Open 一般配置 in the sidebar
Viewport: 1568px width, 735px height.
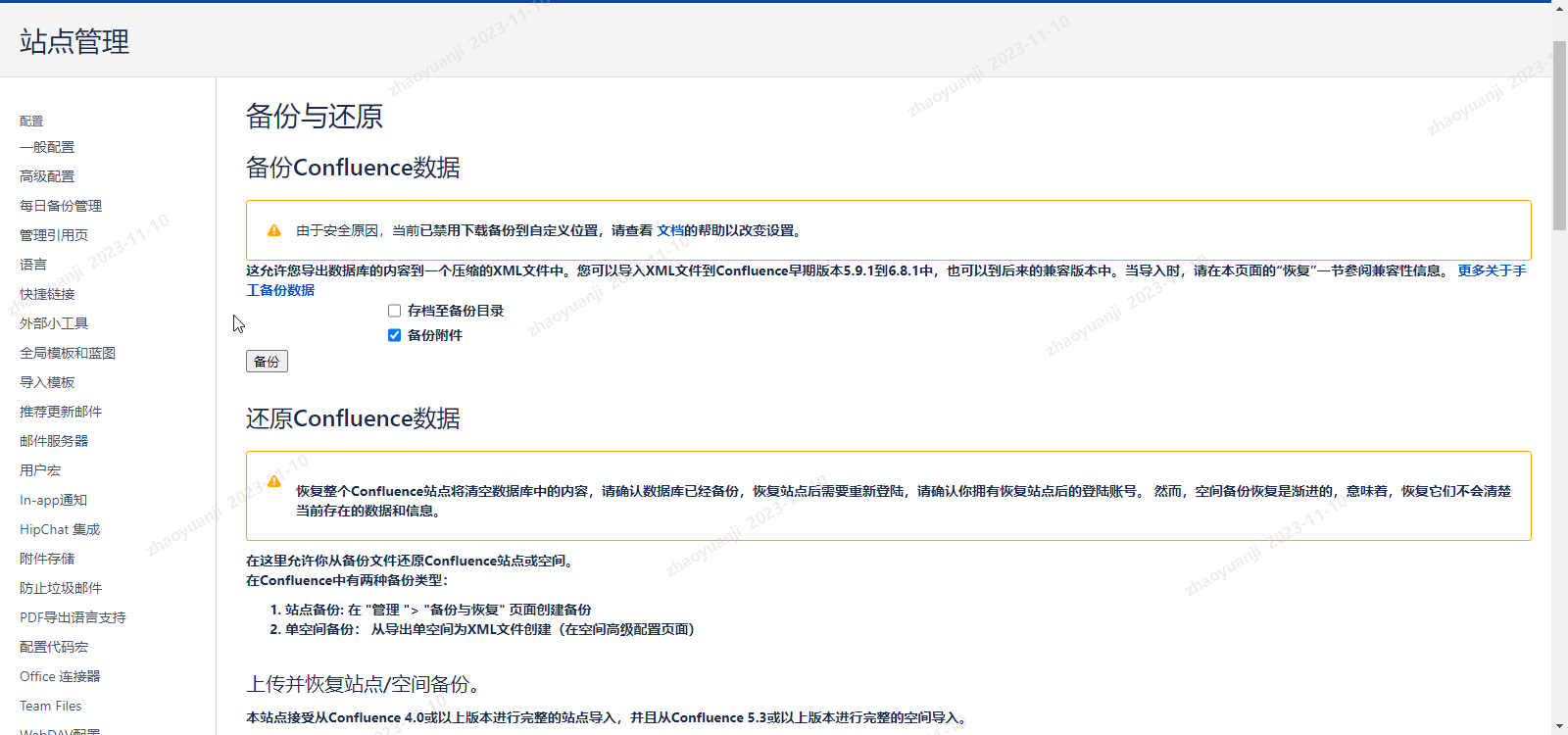(x=47, y=147)
